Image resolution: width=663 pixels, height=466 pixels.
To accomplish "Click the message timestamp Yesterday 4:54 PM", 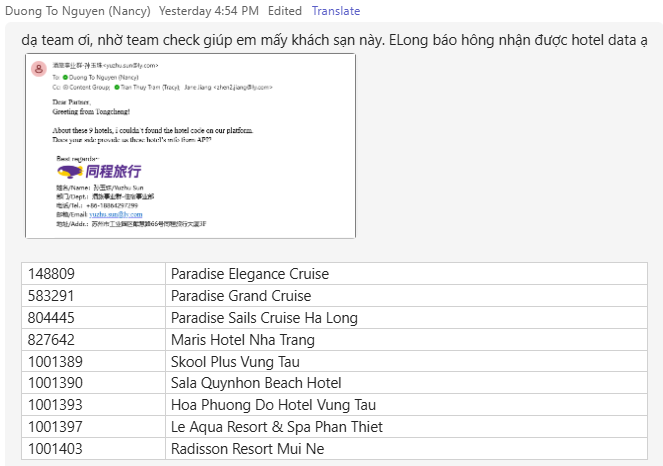I will [209, 11].
